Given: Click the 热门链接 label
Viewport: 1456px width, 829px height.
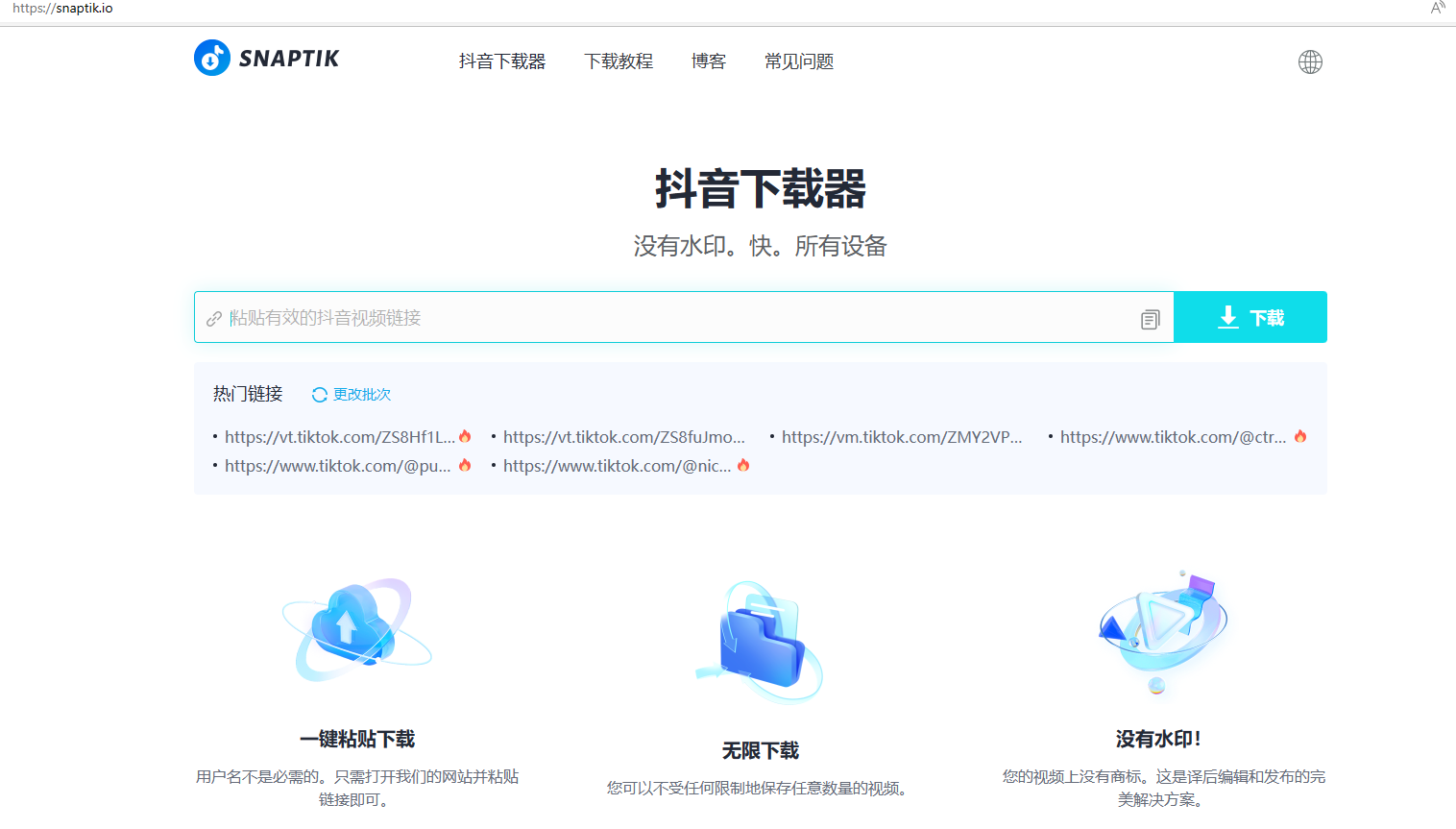Looking at the screenshot, I should pyautogui.click(x=248, y=394).
